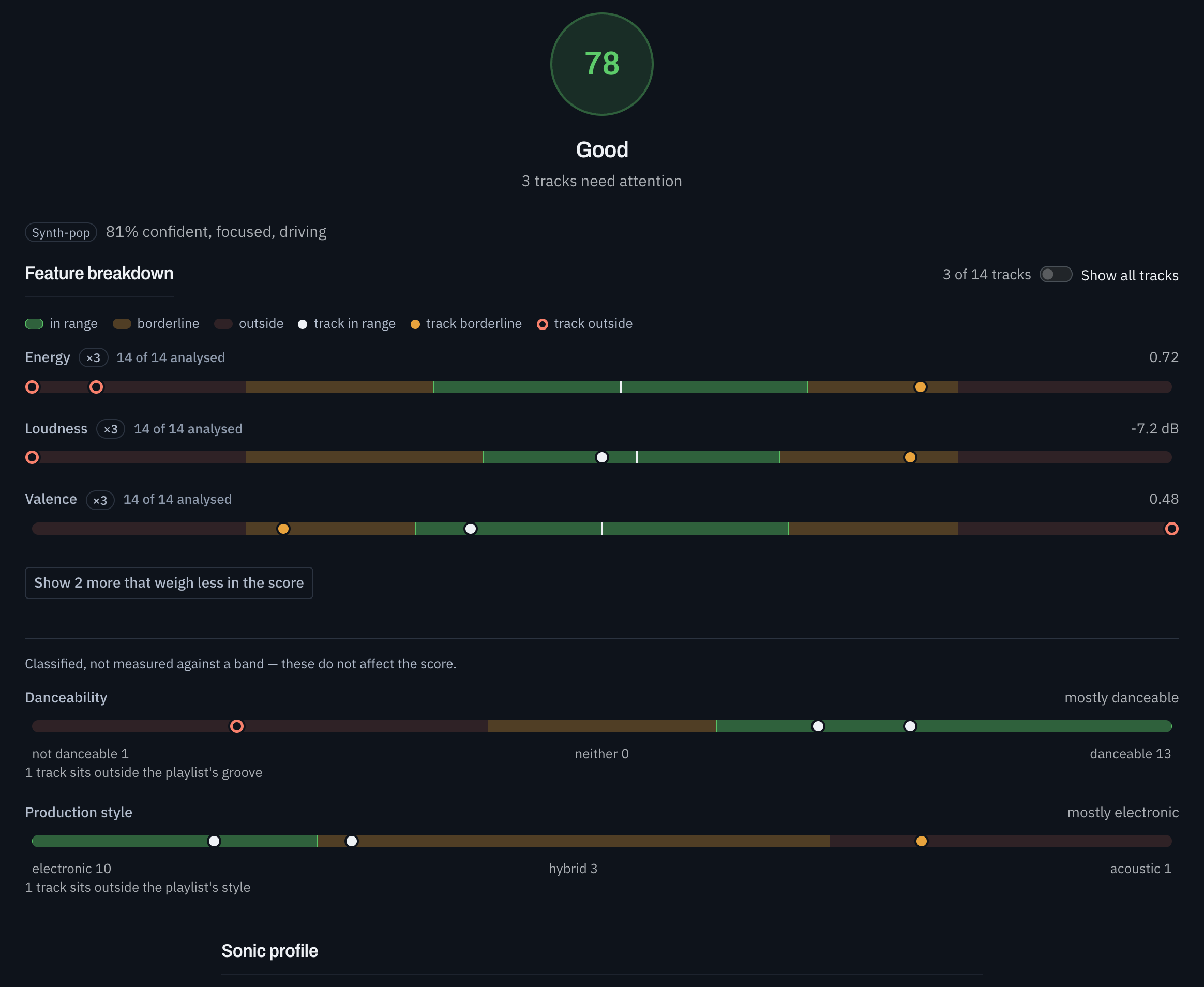Select the red outside marker on Danceability bar

pyautogui.click(x=237, y=726)
